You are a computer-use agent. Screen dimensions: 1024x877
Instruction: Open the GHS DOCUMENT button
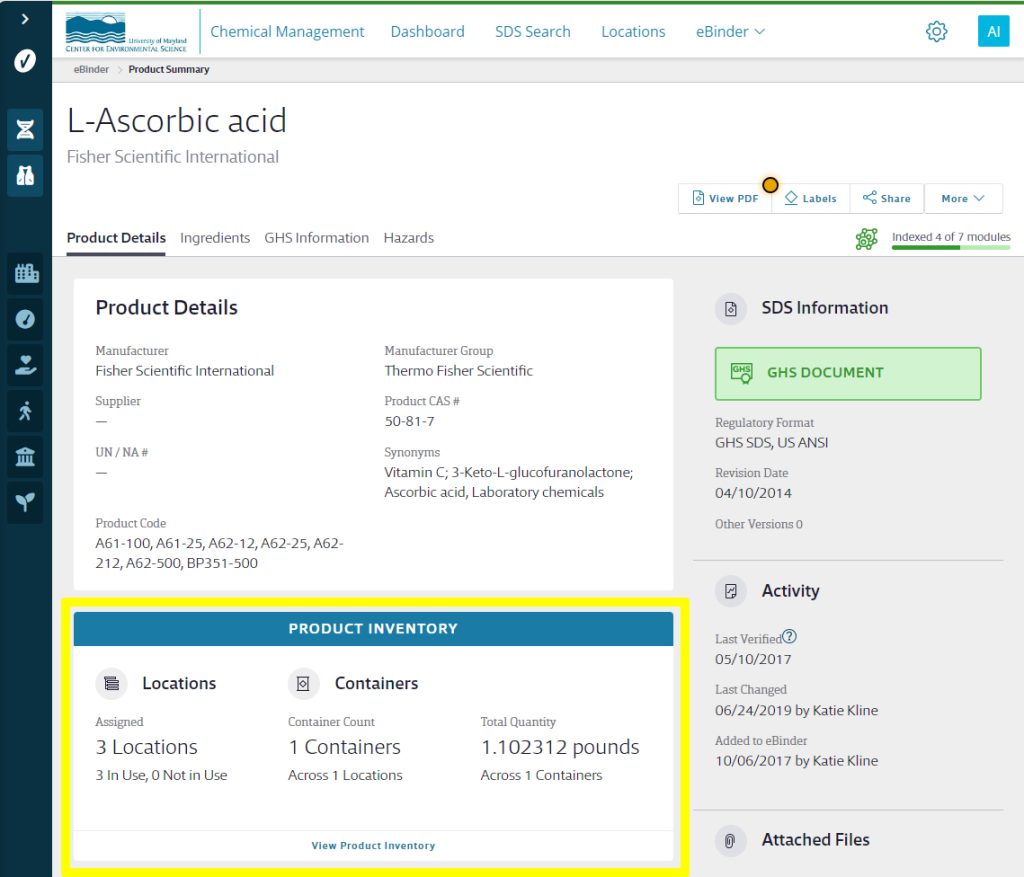click(848, 374)
